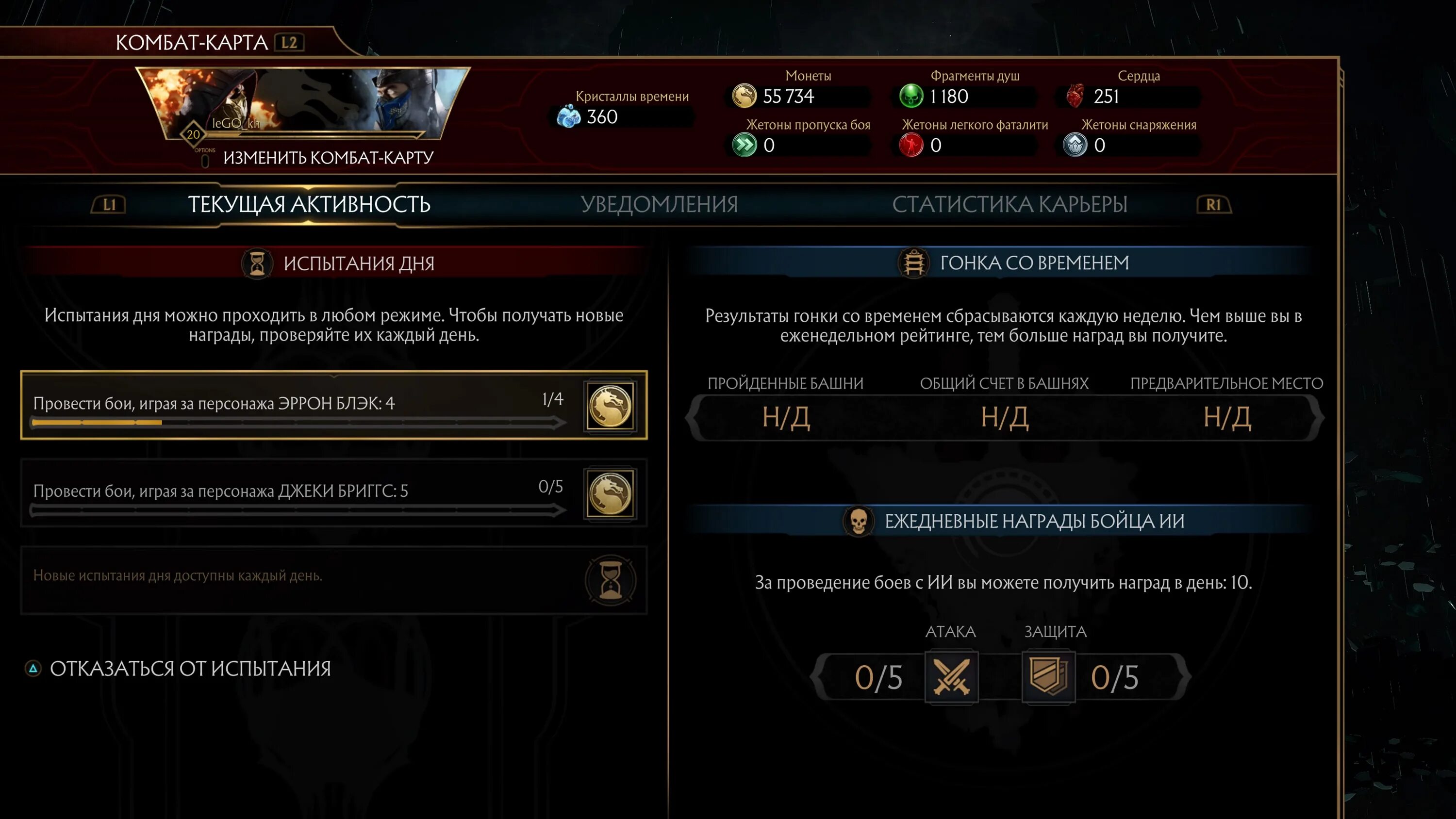Click the ЭРРОН БЛЭК challenge progress bar
1456x819 pixels.
click(x=298, y=422)
